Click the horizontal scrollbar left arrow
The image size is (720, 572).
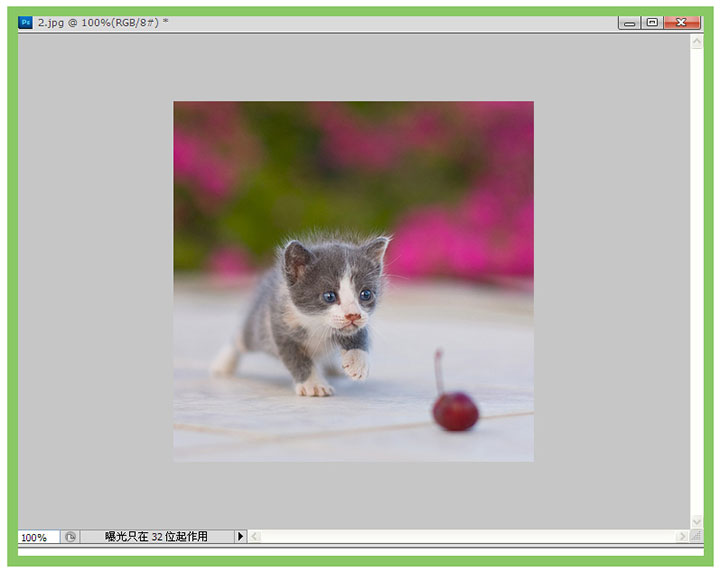pyautogui.click(x=255, y=537)
